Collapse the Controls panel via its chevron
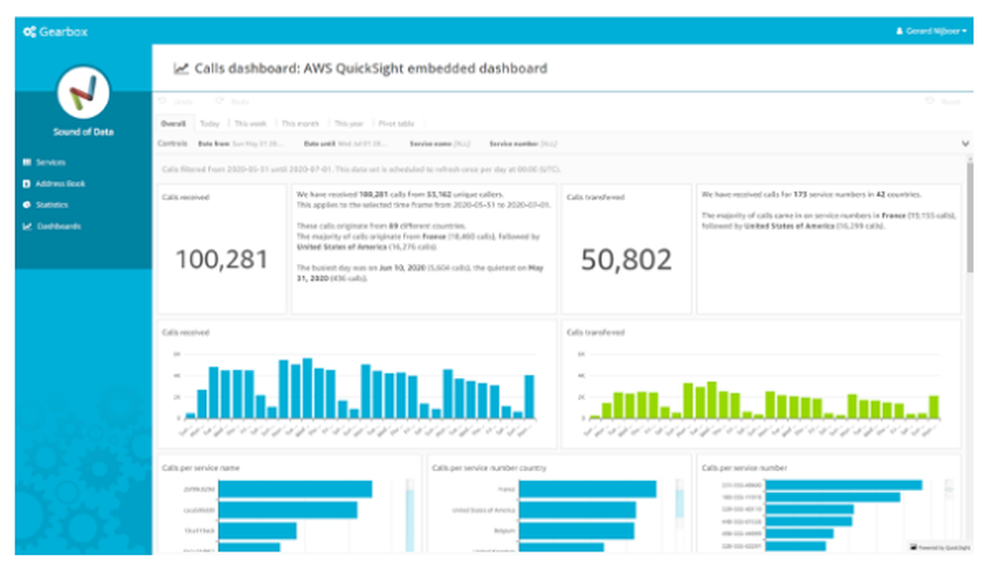Image resolution: width=1000 pixels, height=583 pixels. pos(965,144)
